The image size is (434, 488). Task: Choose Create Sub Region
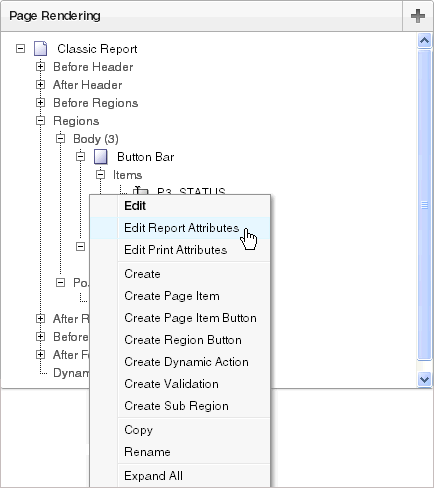coord(180,406)
